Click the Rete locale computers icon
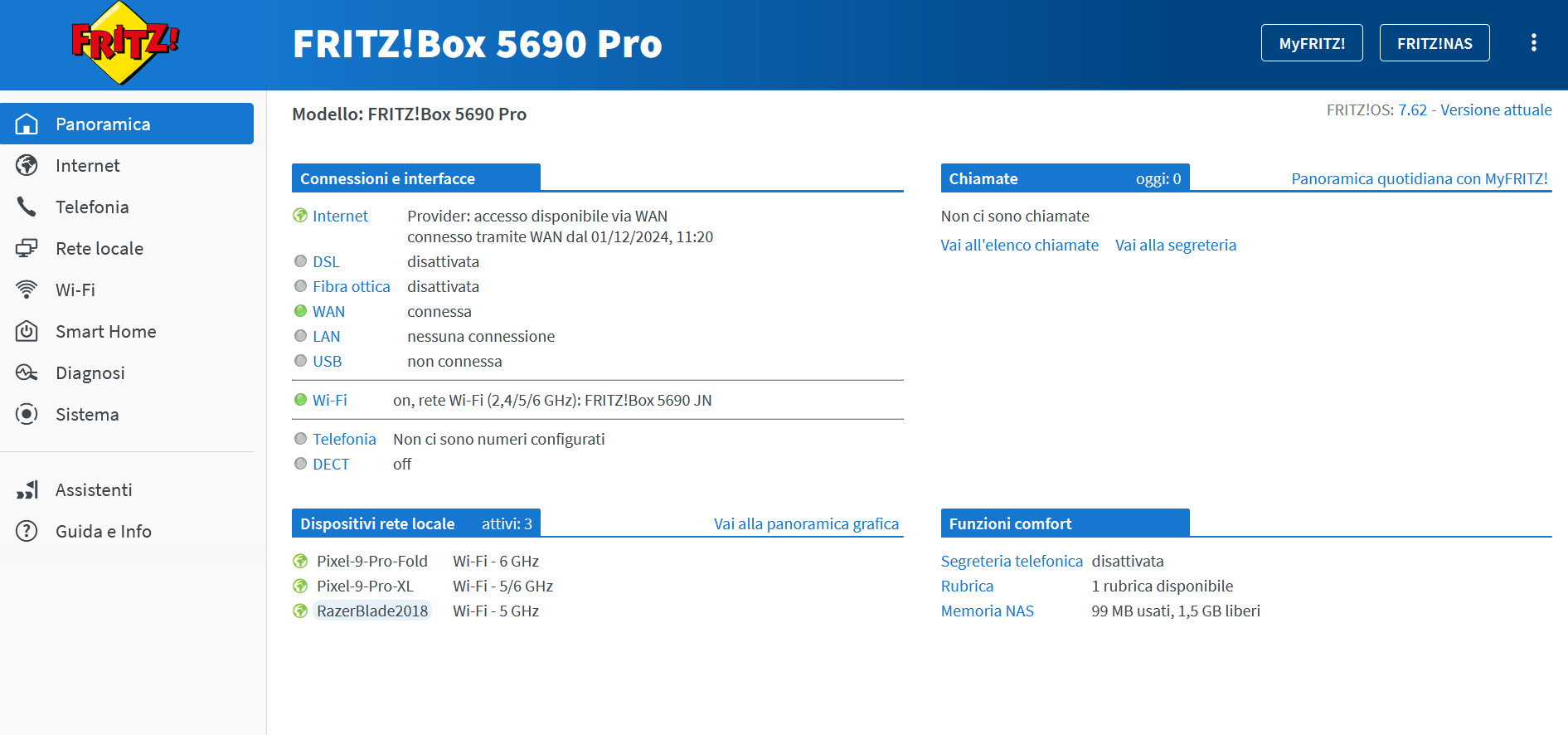The height and width of the screenshot is (735, 1568). point(27,248)
